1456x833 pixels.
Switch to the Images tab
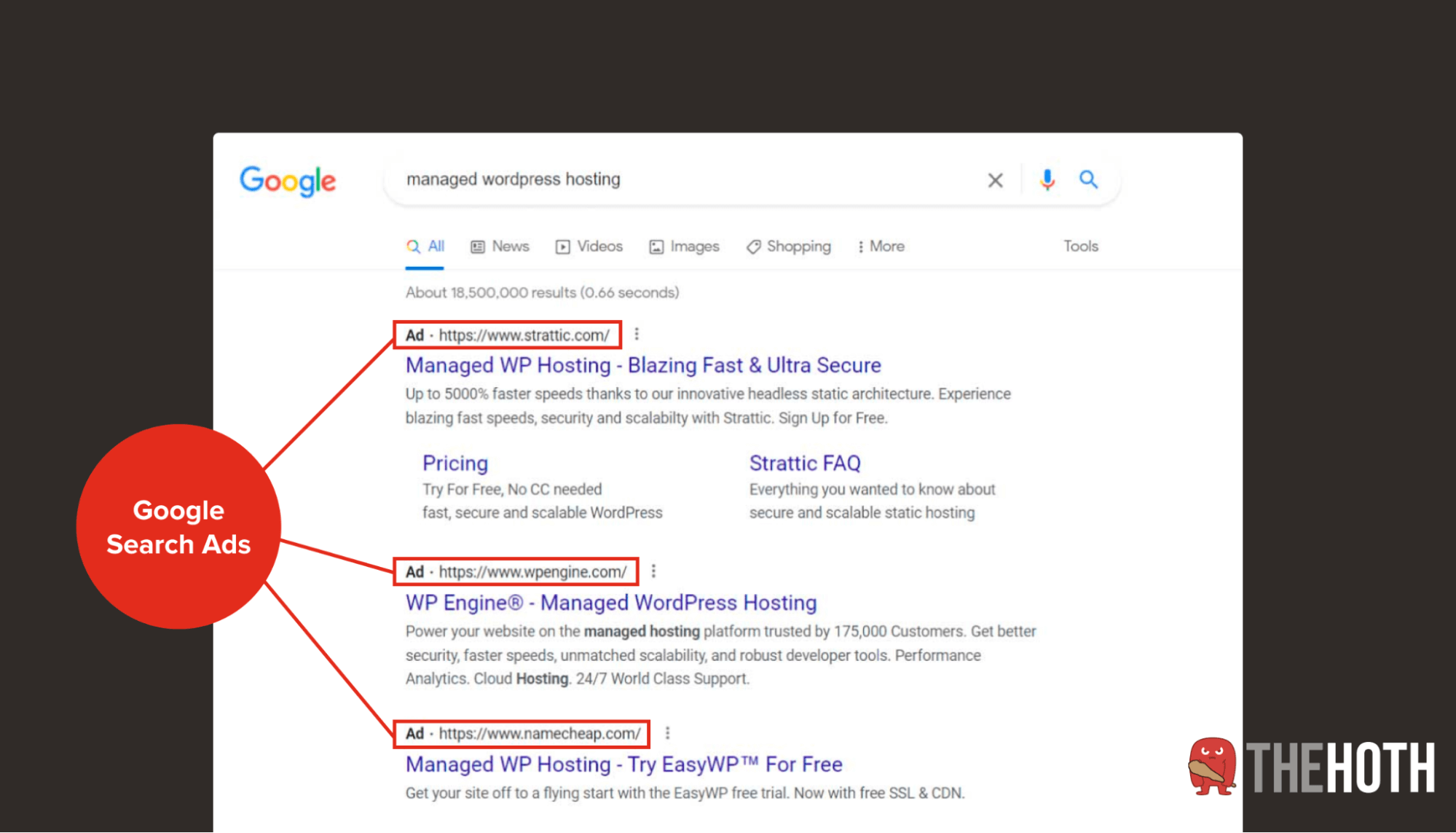(684, 246)
